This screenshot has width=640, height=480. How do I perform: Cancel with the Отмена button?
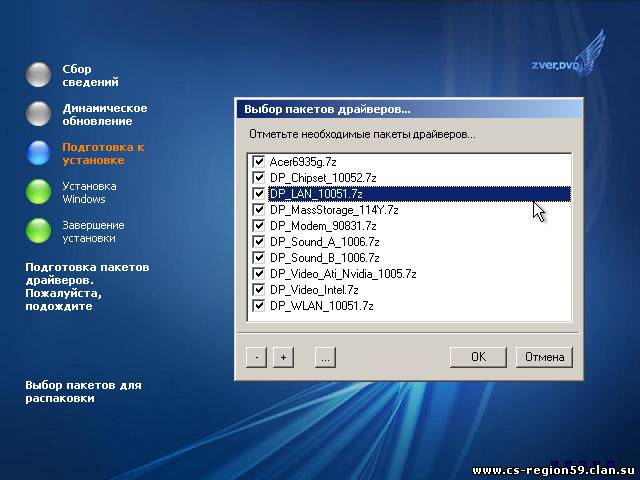[x=544, y=357]
